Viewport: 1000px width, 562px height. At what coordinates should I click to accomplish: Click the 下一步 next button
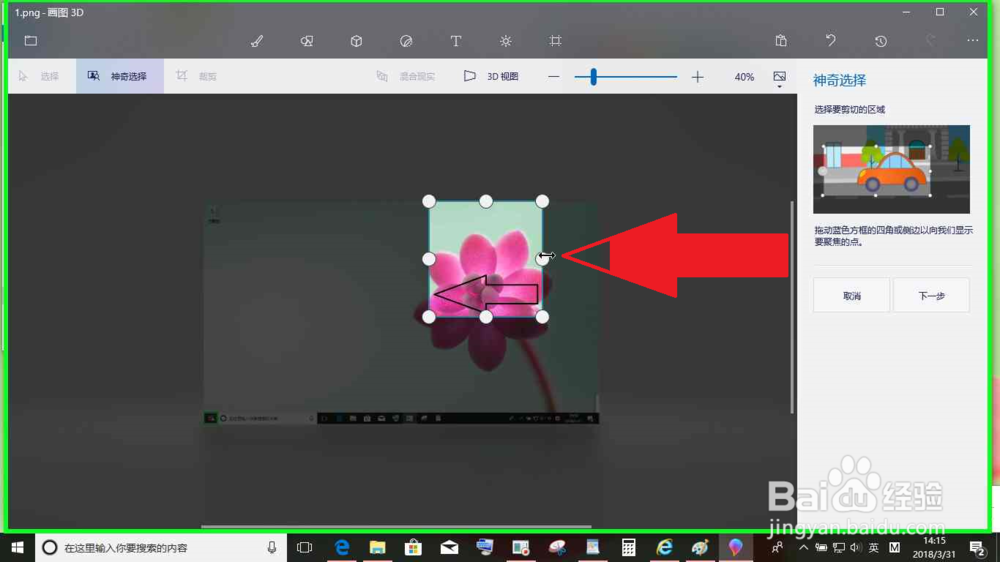point(931,295)
